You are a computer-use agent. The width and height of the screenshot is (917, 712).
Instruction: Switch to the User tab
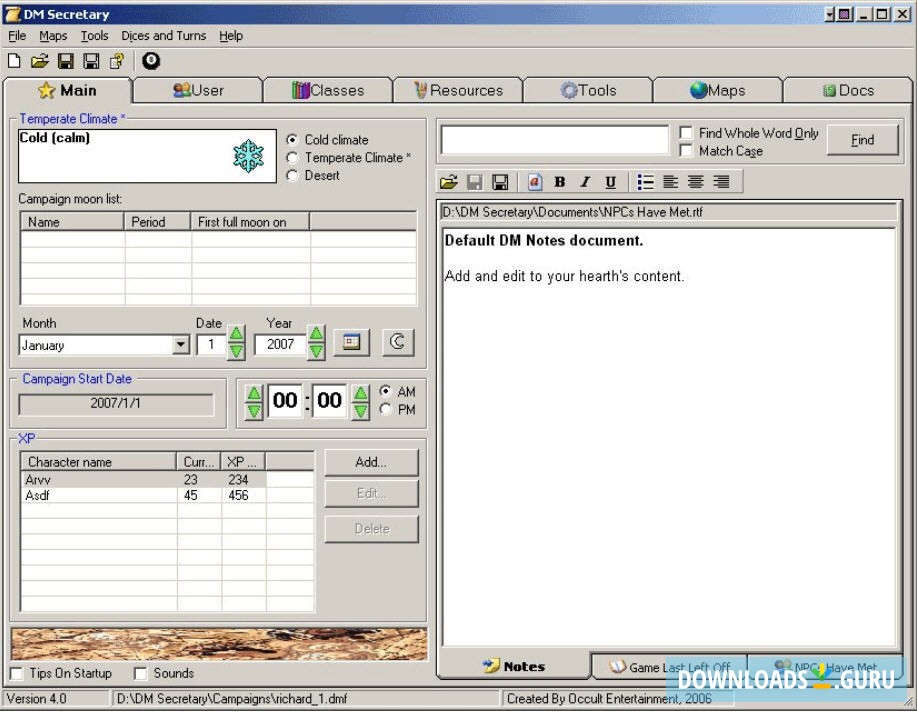[x=198, y=91]
